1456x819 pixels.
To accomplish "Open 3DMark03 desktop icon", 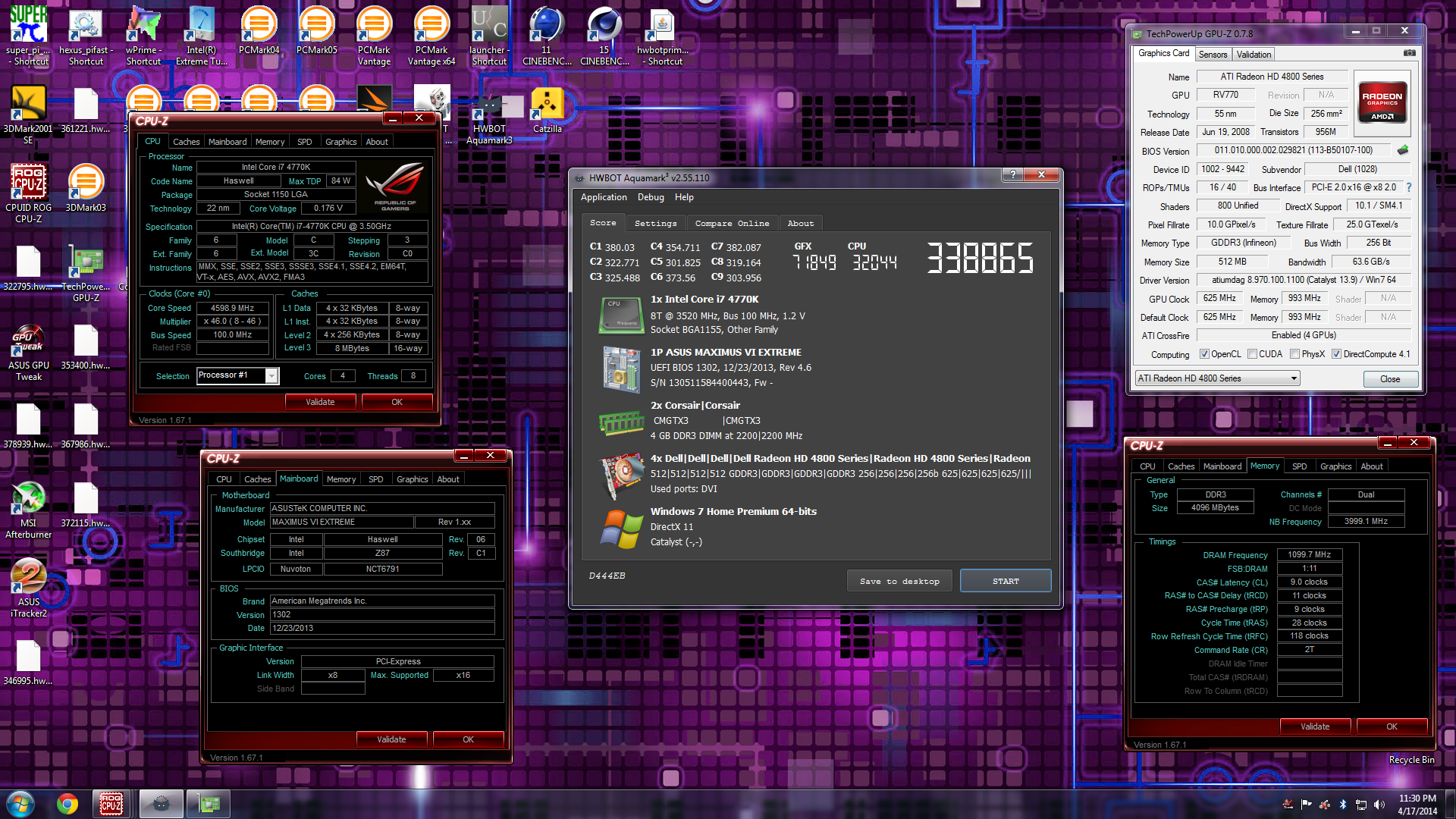I will click(86, 188).
